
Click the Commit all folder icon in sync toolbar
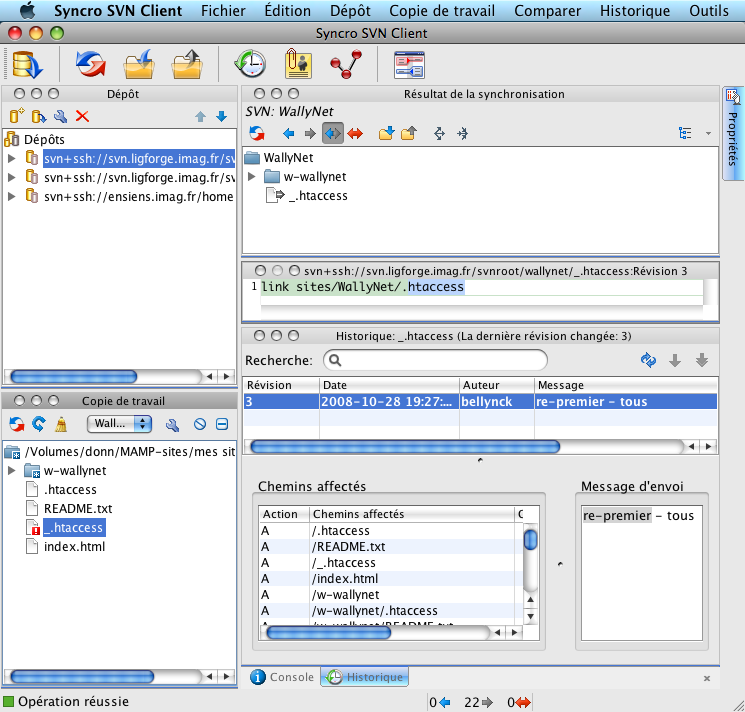[409, 133]
